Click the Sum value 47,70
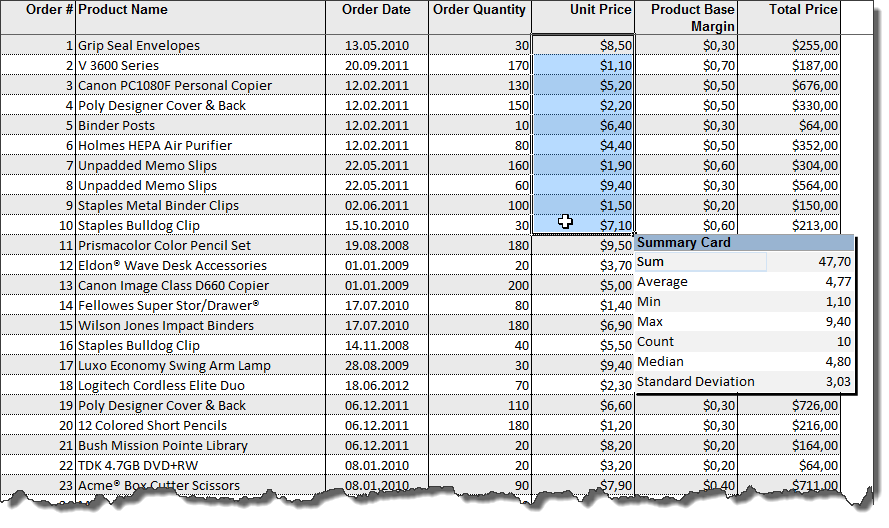 [x=835, y=262]
